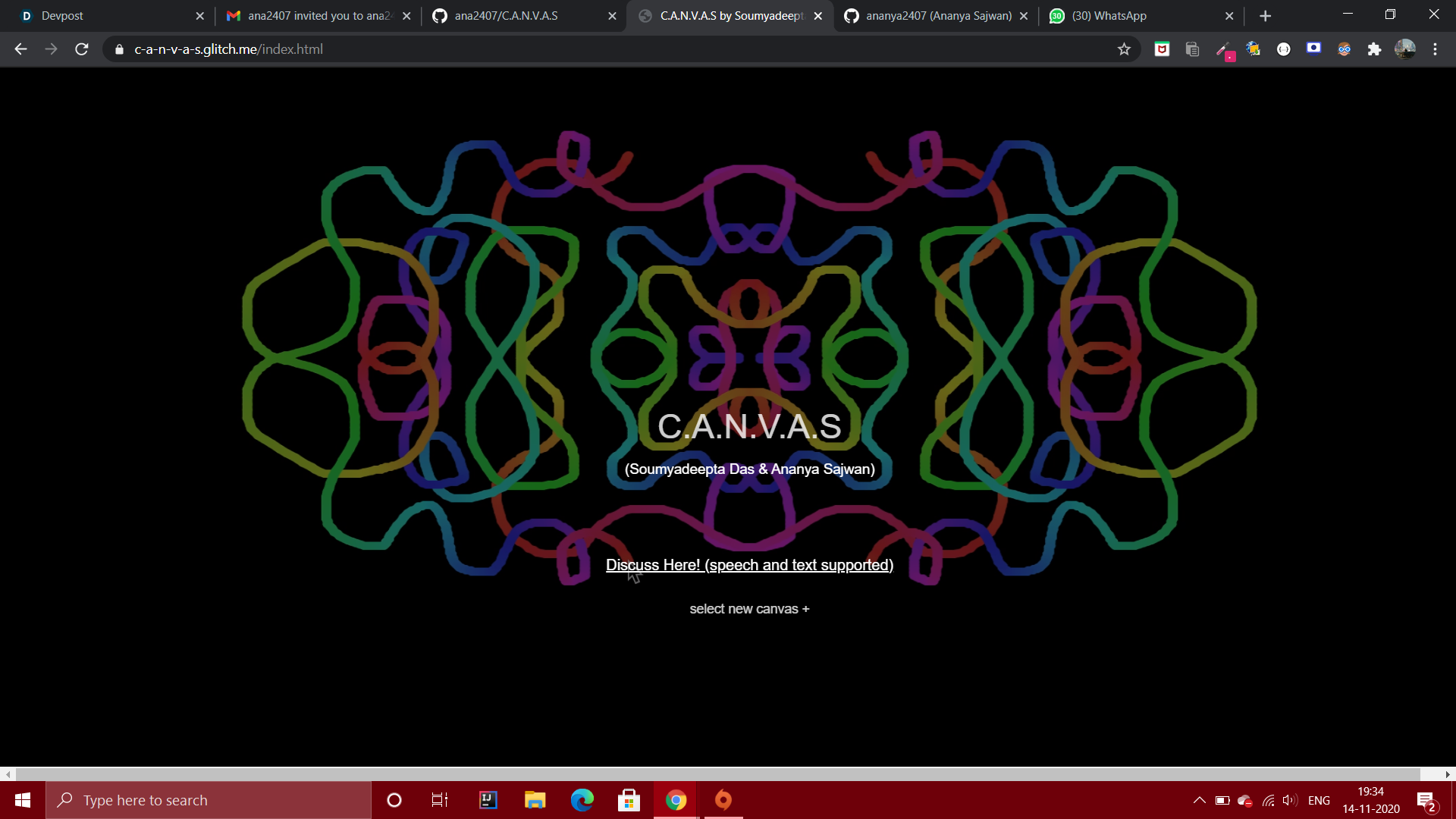Open Microsoft Edge from taskbar
1456x819 pixels.
click(582, 800)
